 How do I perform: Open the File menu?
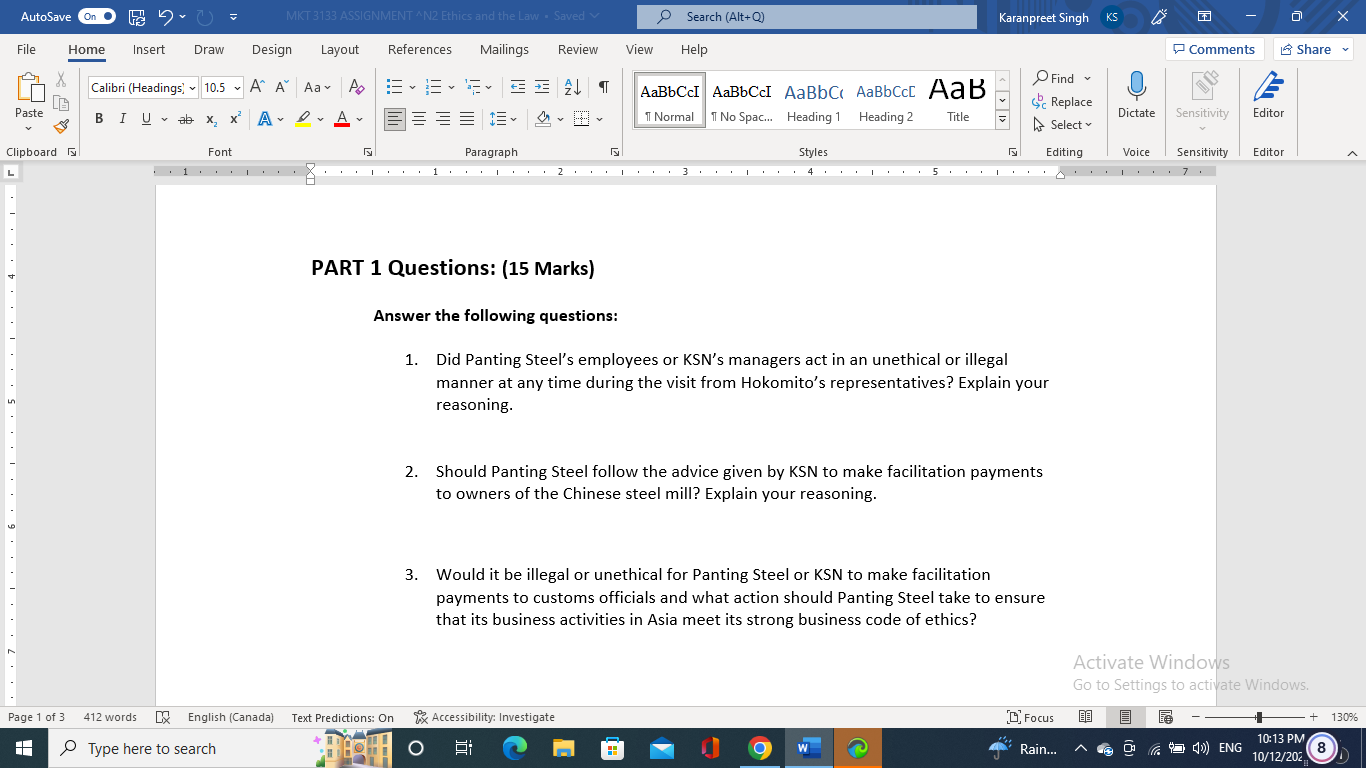pyautogui.click(x=27, y=49)
